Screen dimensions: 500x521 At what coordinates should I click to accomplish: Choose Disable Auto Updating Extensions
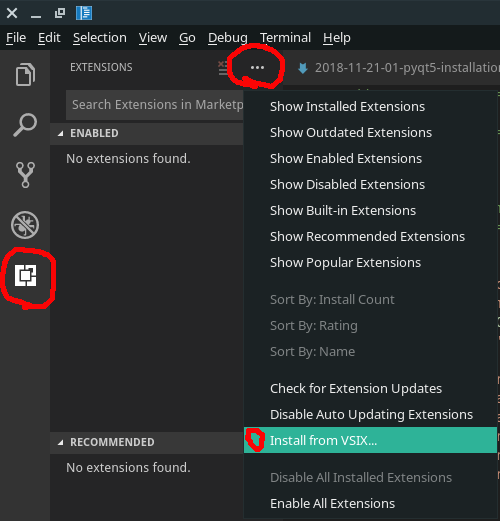pyautogui.click(x=370, y=414)
